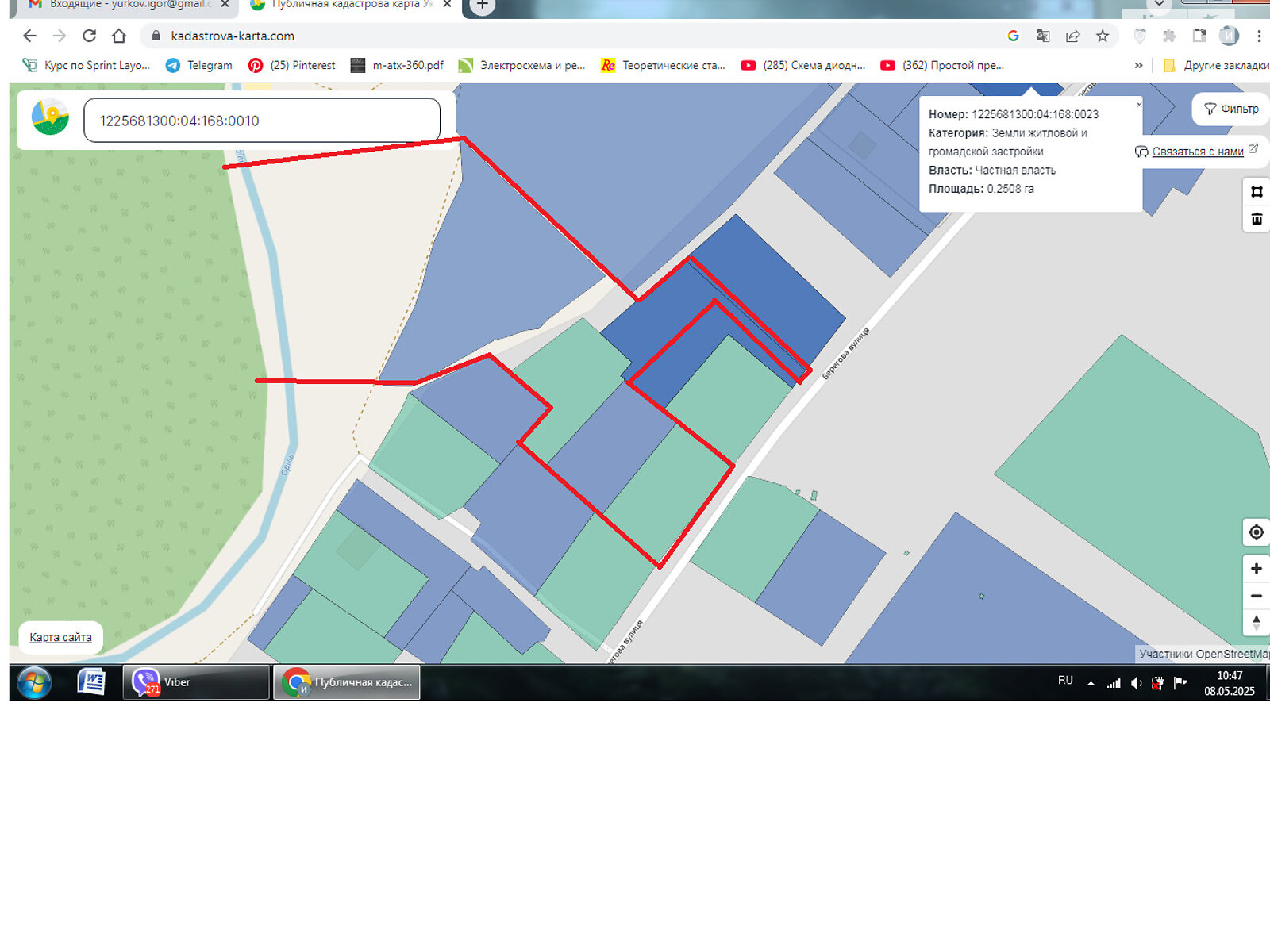Open the Другие закладки bookmarks folder

(1216, 65)
